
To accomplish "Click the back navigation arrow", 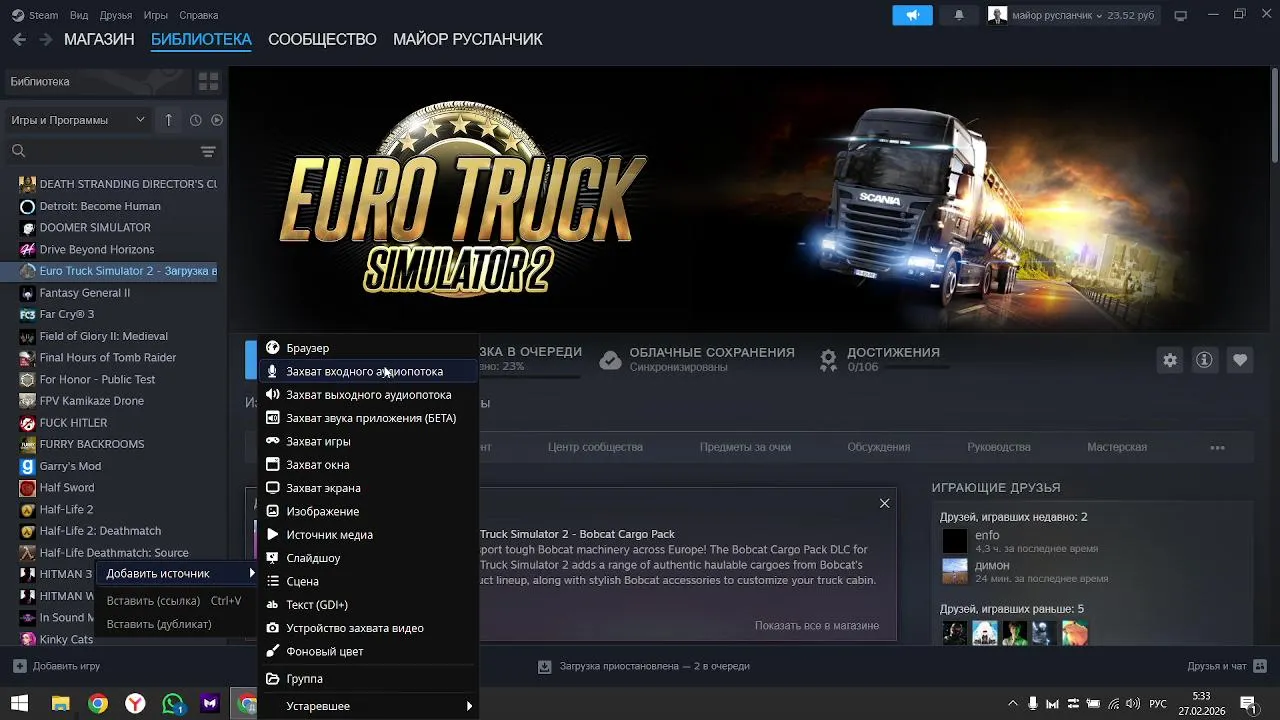I will point(19,39).
